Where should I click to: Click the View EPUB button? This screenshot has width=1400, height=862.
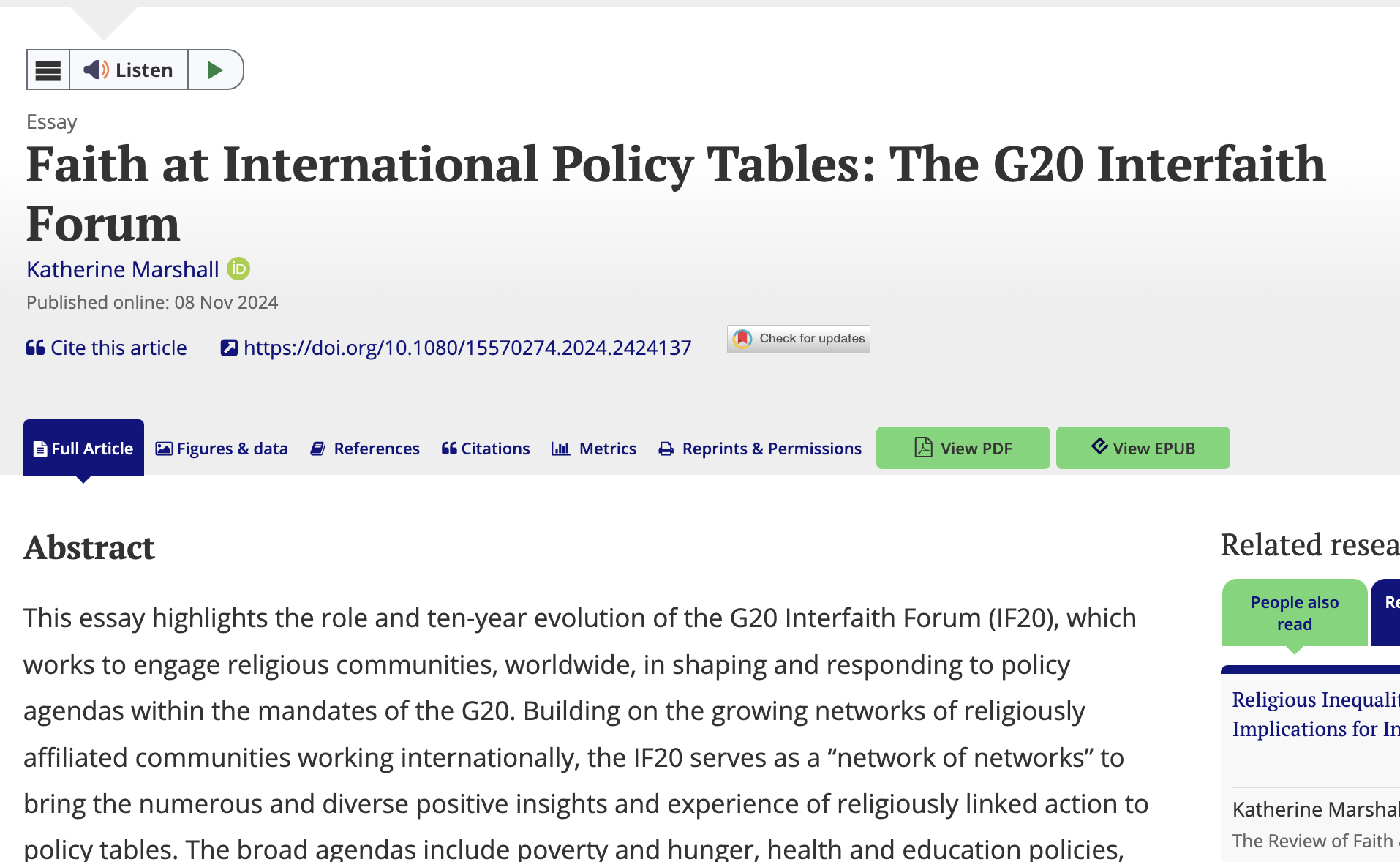(x=1143, y=448)
